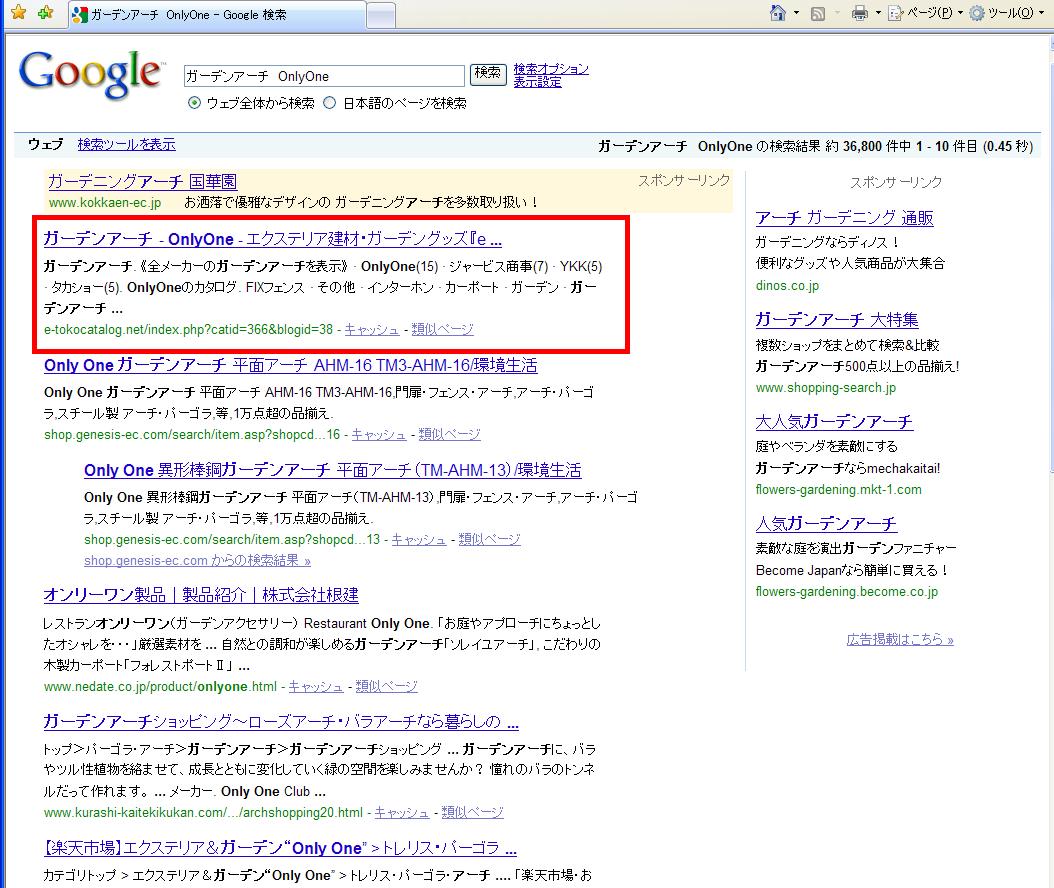Screen dimensions: 1054x888
Task: Click the Add to Favorites icon
Action: tap(45, 13)
